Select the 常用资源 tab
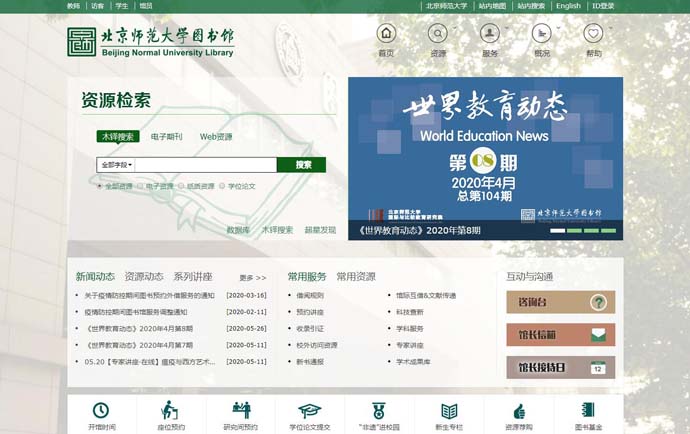This screenshot has height=434, width=690. point(356,276)
